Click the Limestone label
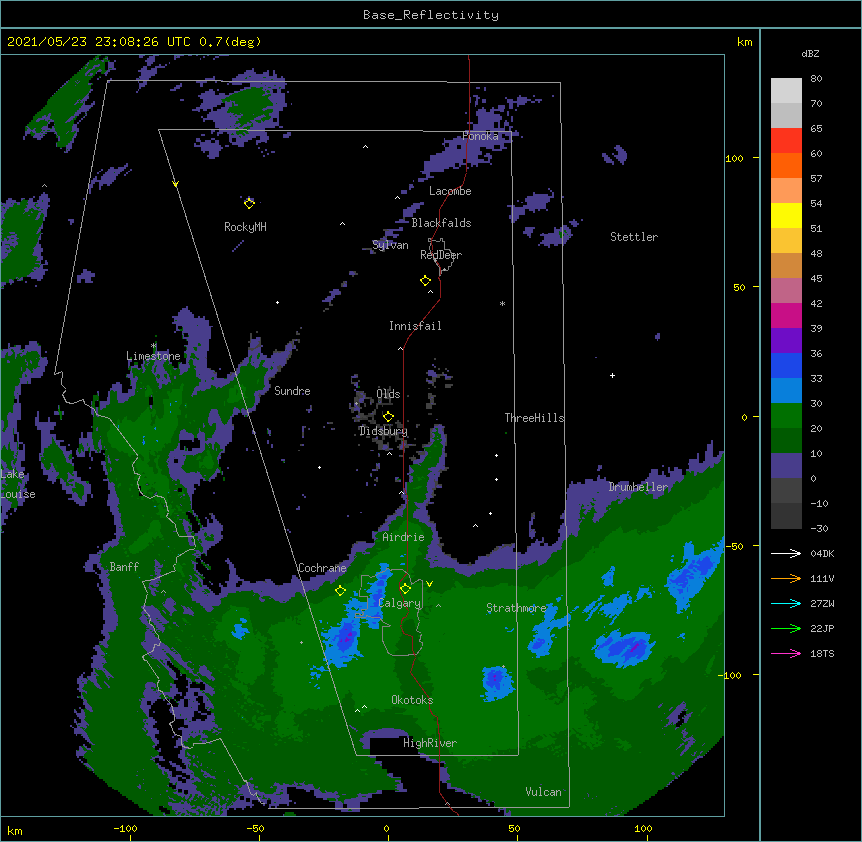 pos(153,356)
